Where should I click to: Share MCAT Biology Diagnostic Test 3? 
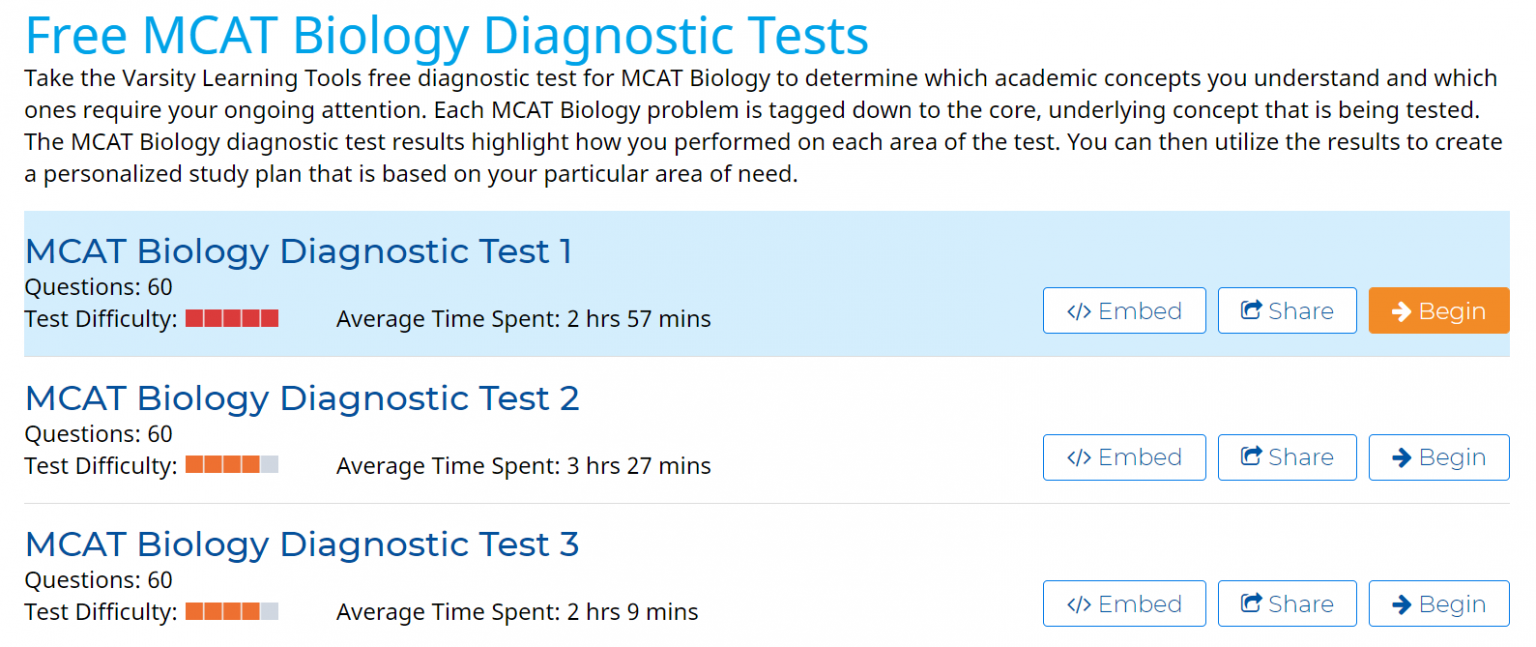(x=1287, y=603)
